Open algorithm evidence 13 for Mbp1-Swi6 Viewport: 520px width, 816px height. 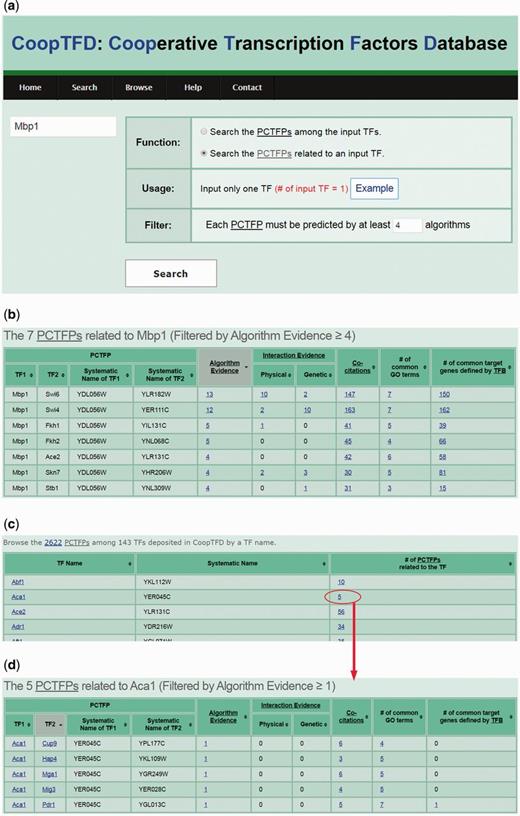click(x=209, y=394)
